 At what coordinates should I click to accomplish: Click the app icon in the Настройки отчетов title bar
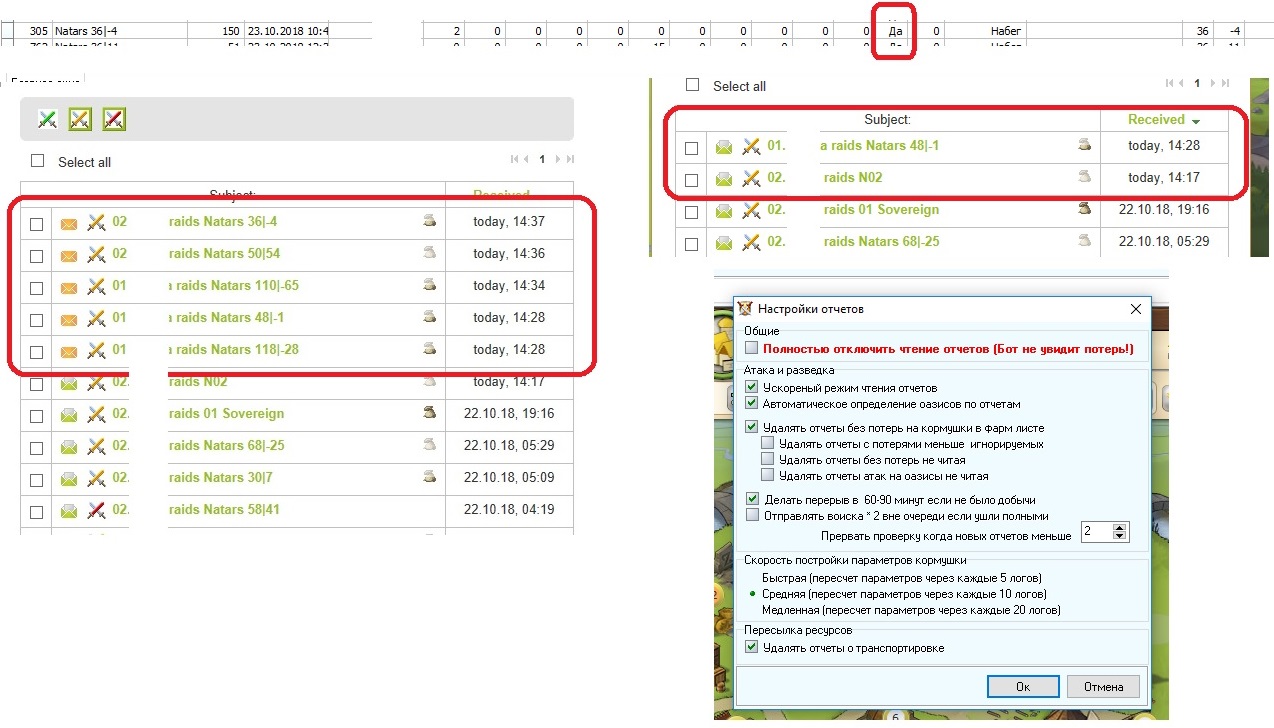coord(744,309)
